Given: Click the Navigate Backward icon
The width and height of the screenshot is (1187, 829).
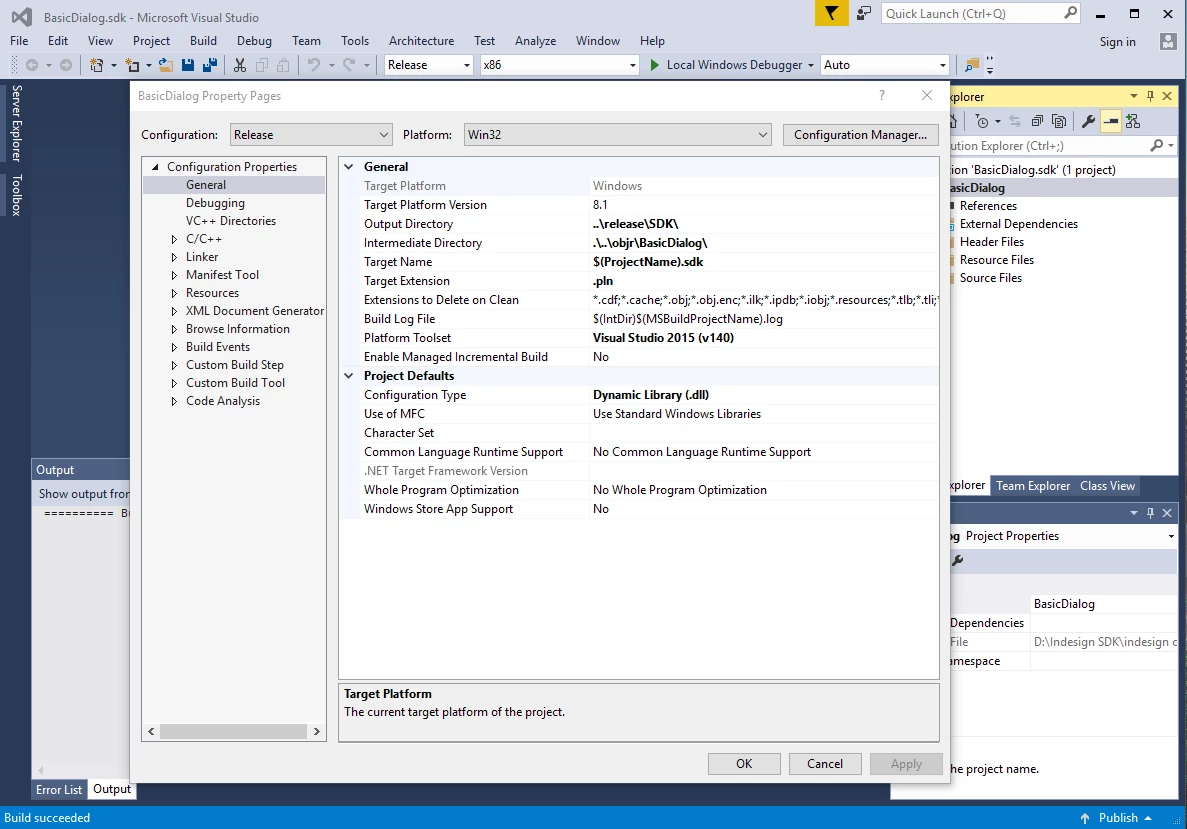Looking at the screenshot, I should tap(32, 65).
